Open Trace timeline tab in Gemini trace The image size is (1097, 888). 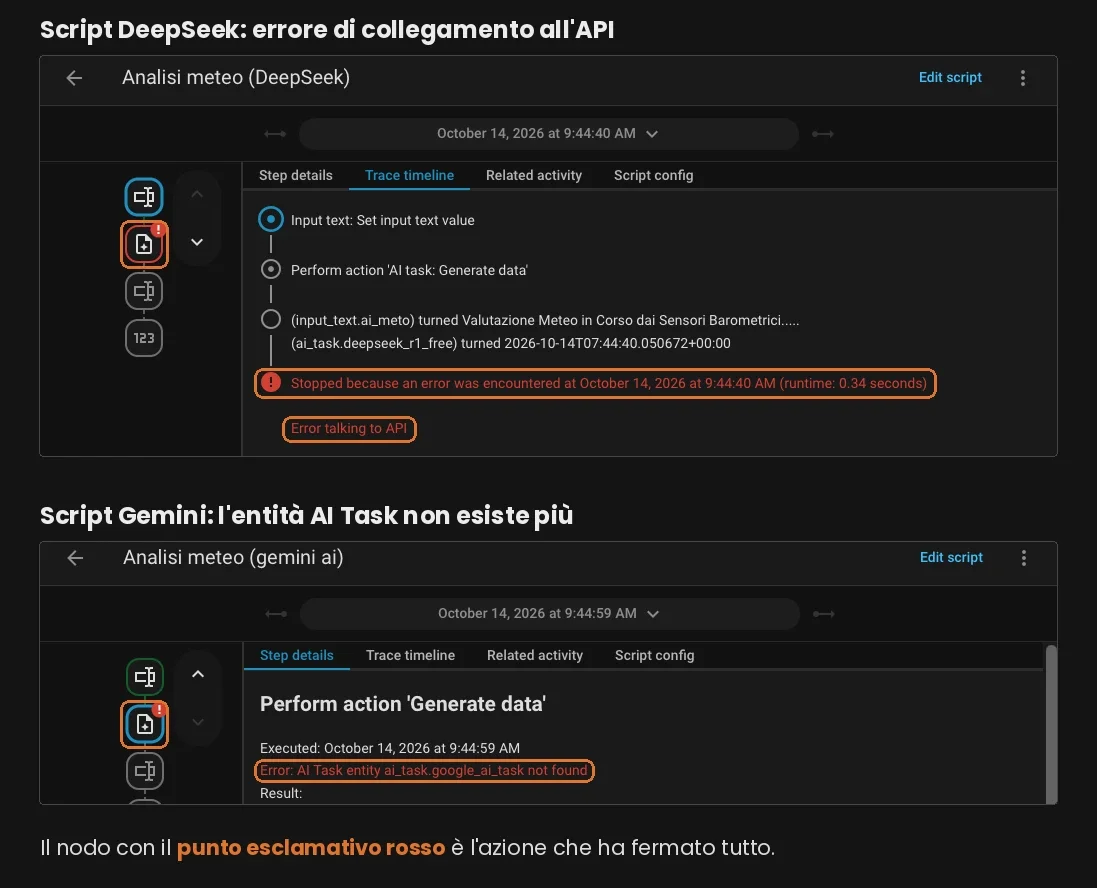tap(410, 656)
